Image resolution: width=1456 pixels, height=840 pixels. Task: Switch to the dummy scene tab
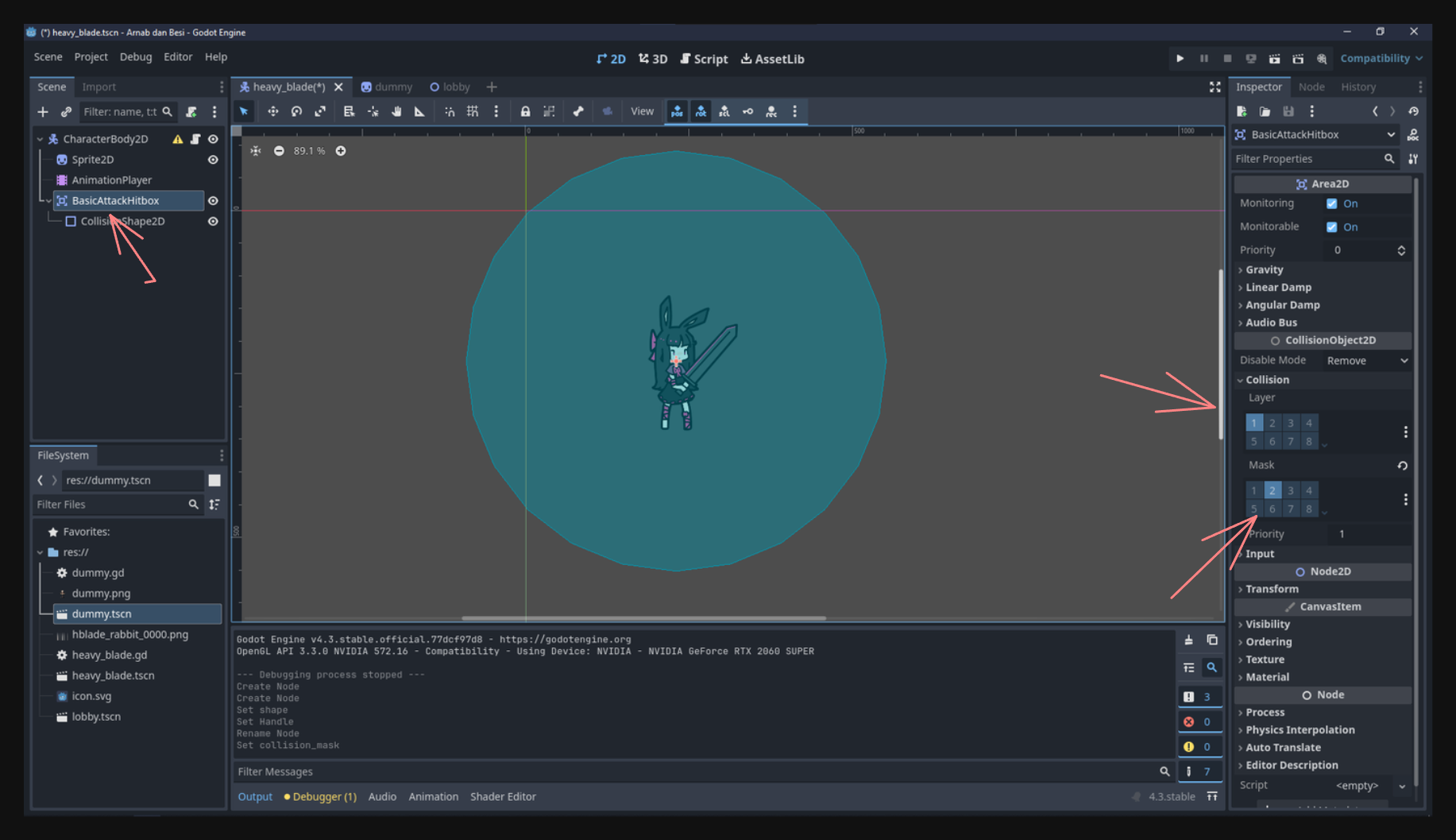click(x=387, y=87)
